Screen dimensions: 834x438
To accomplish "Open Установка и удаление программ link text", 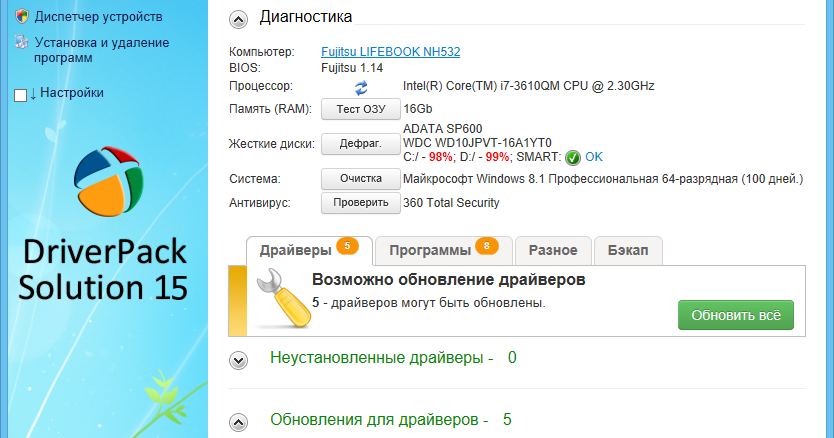I will click(x=102, y=50).
